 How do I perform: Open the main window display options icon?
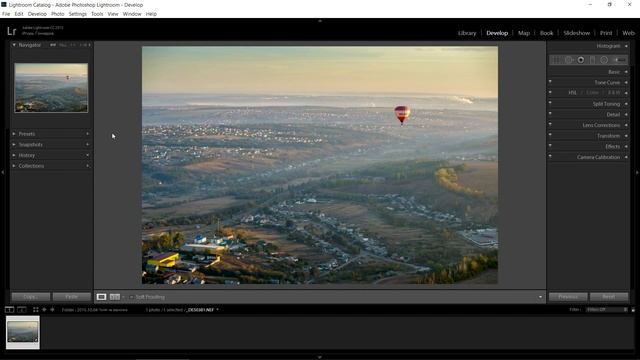[x=9, y=310]
